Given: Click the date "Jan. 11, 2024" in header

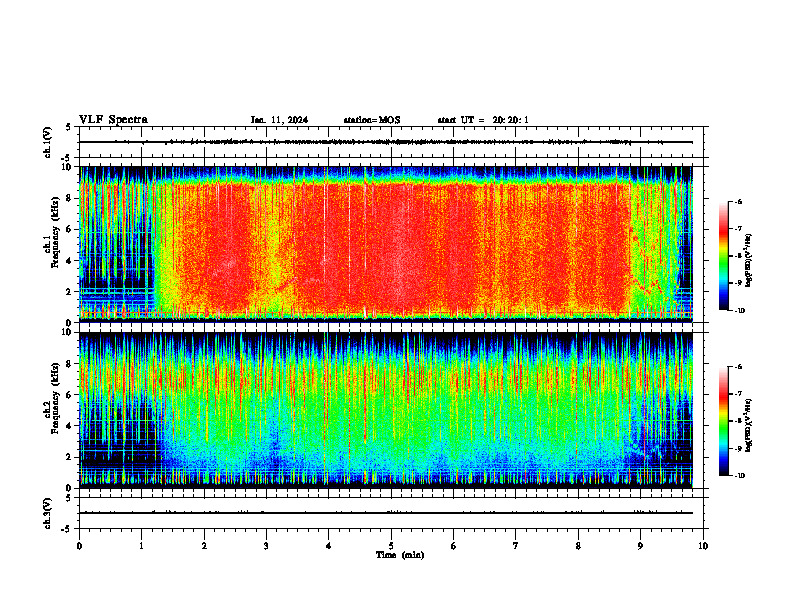Looking at the screenshot, I should point(279,120).
